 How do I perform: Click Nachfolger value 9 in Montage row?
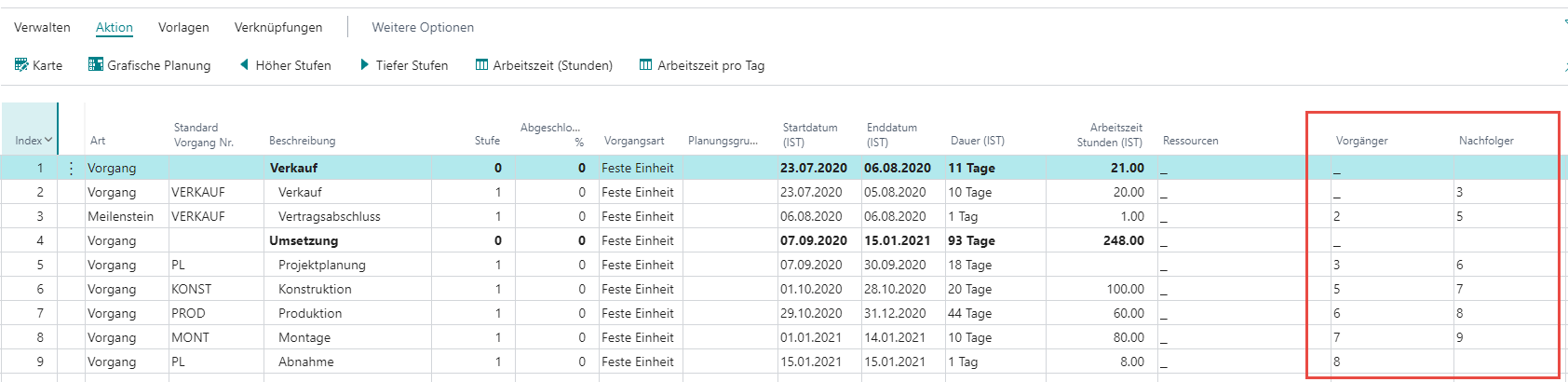1460,338
